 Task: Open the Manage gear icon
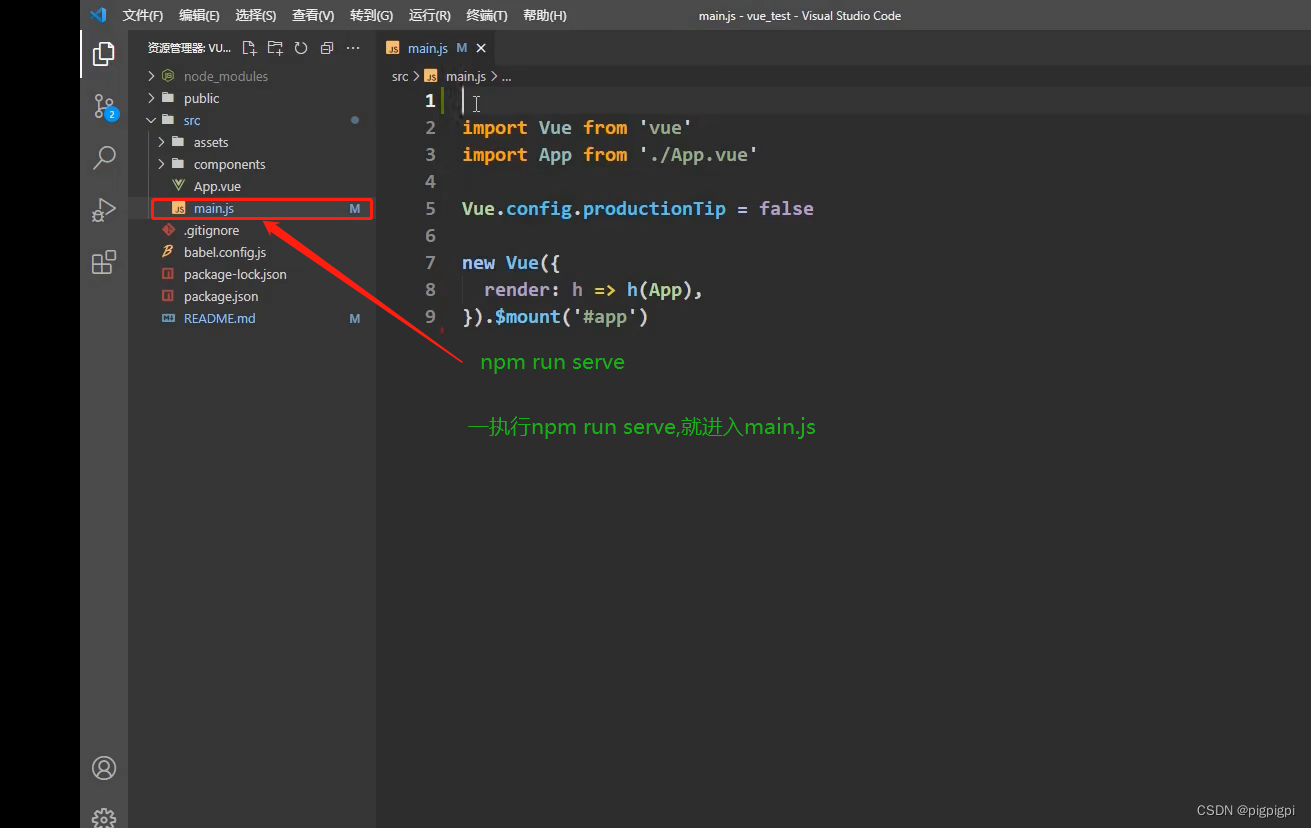[104, 818]
